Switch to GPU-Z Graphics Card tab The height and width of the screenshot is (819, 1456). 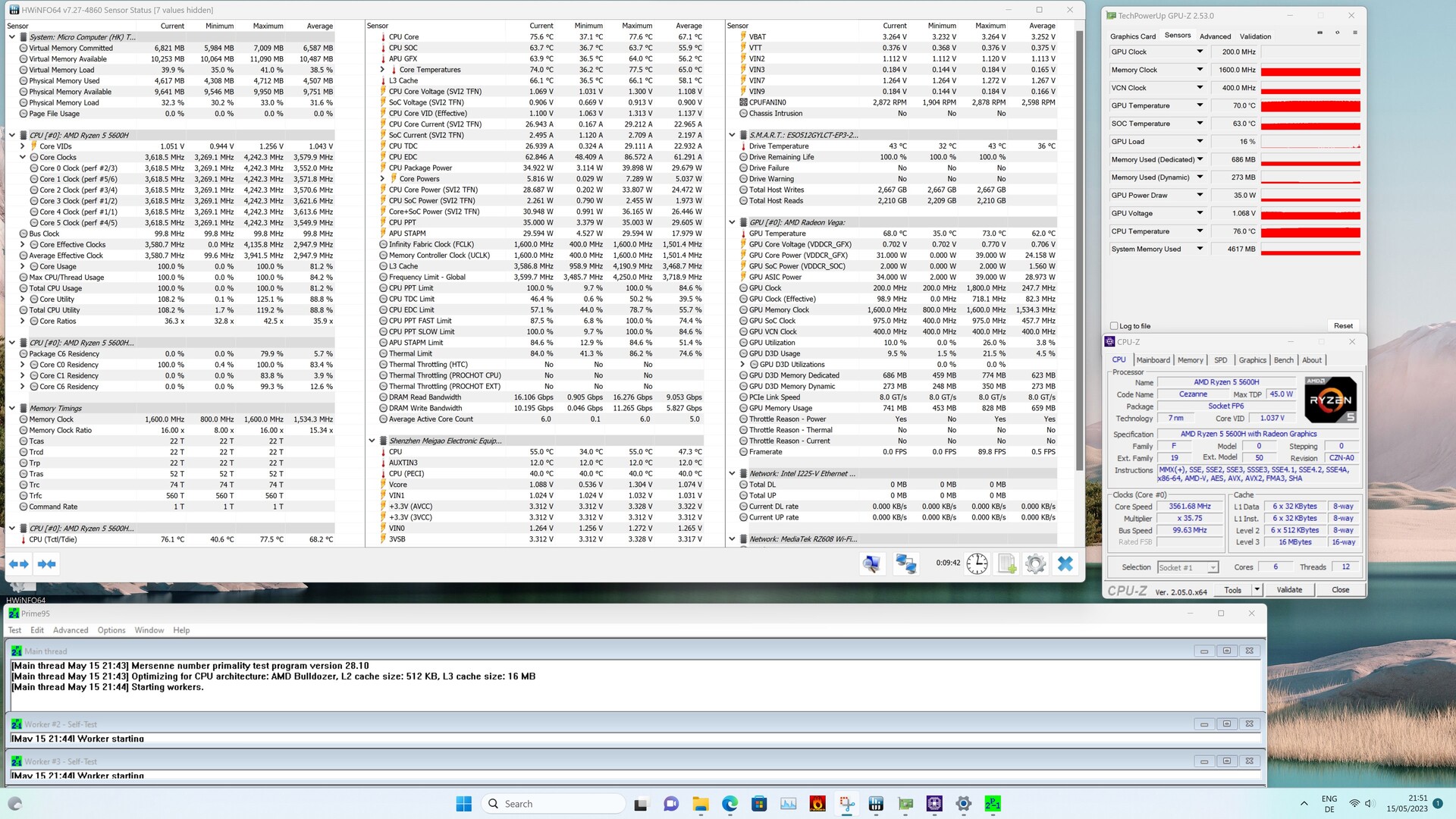(1133, 36)
